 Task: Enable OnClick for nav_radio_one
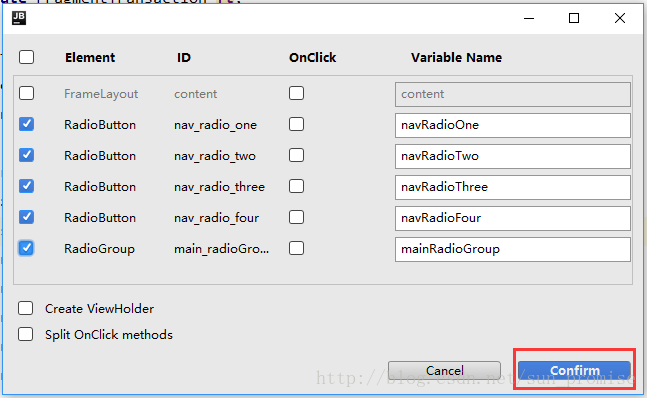pos(296,124)
